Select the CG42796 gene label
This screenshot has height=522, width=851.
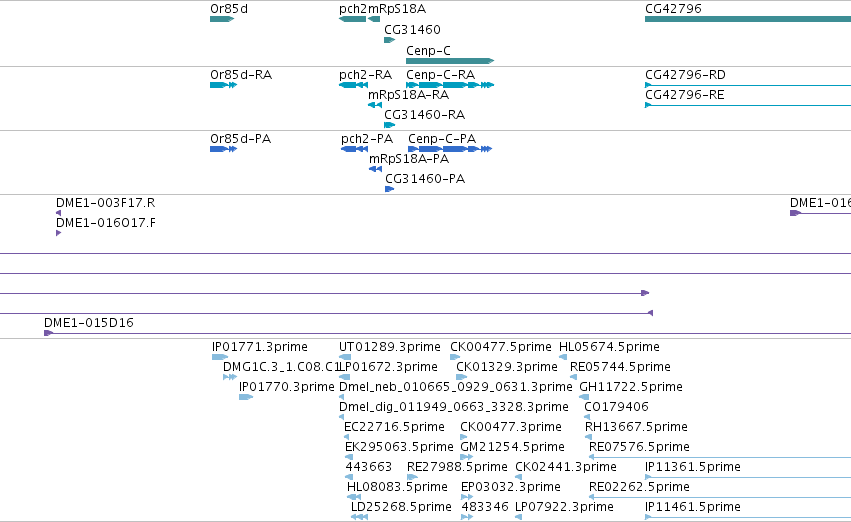coord(673,9)
